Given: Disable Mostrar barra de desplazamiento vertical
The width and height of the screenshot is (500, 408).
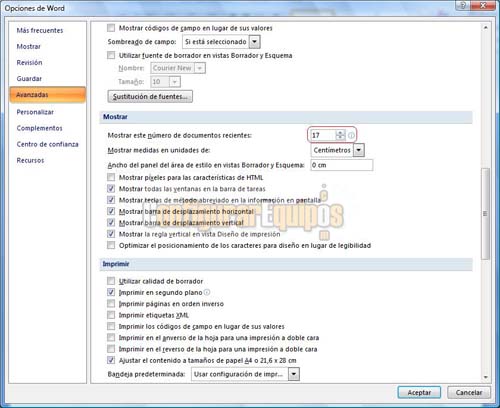Looking at the screenshot, I should (111, 223).
